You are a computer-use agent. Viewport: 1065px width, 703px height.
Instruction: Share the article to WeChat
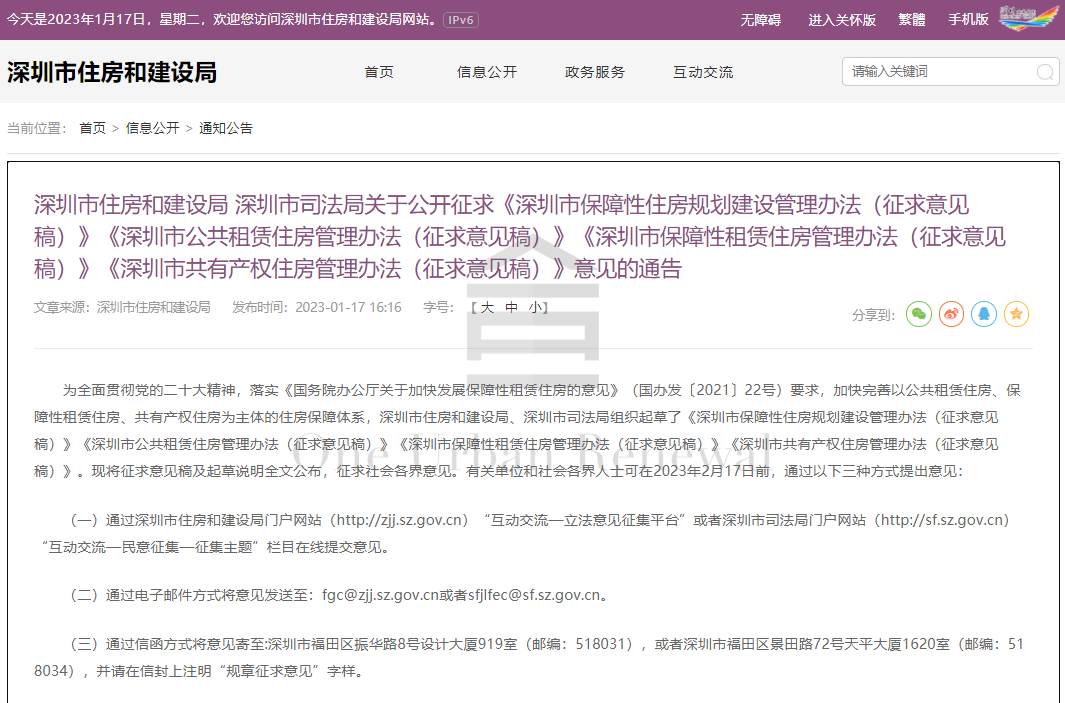pyautogui.click(x=919, y=314)
